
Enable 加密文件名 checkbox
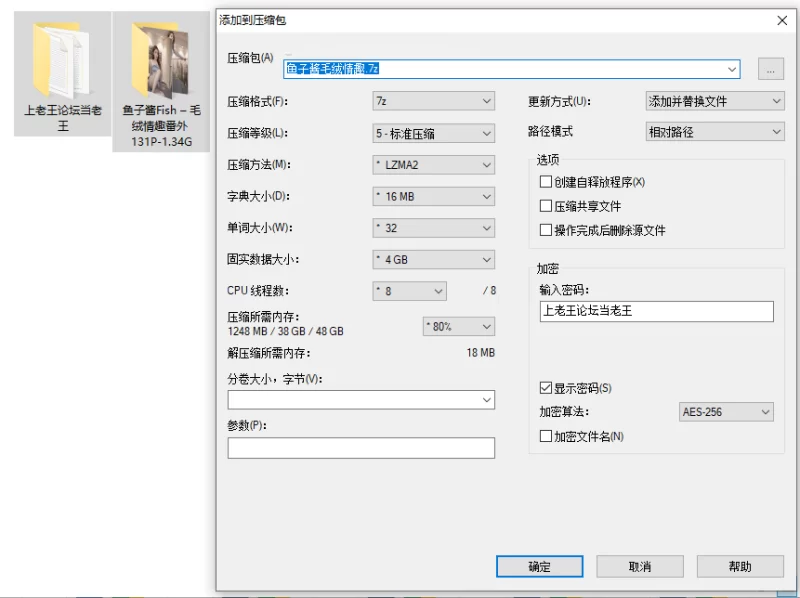point(546,436)
